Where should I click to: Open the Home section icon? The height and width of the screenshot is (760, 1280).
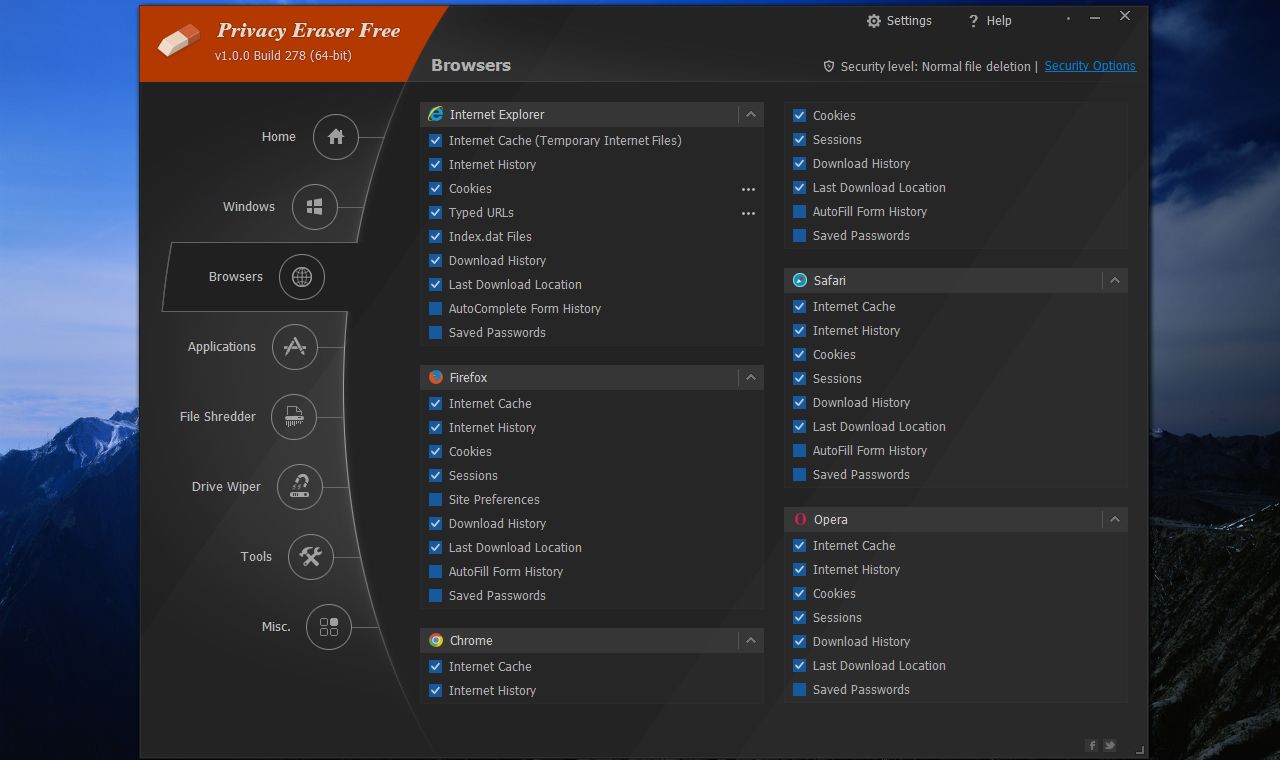click(x=336, y=137)
